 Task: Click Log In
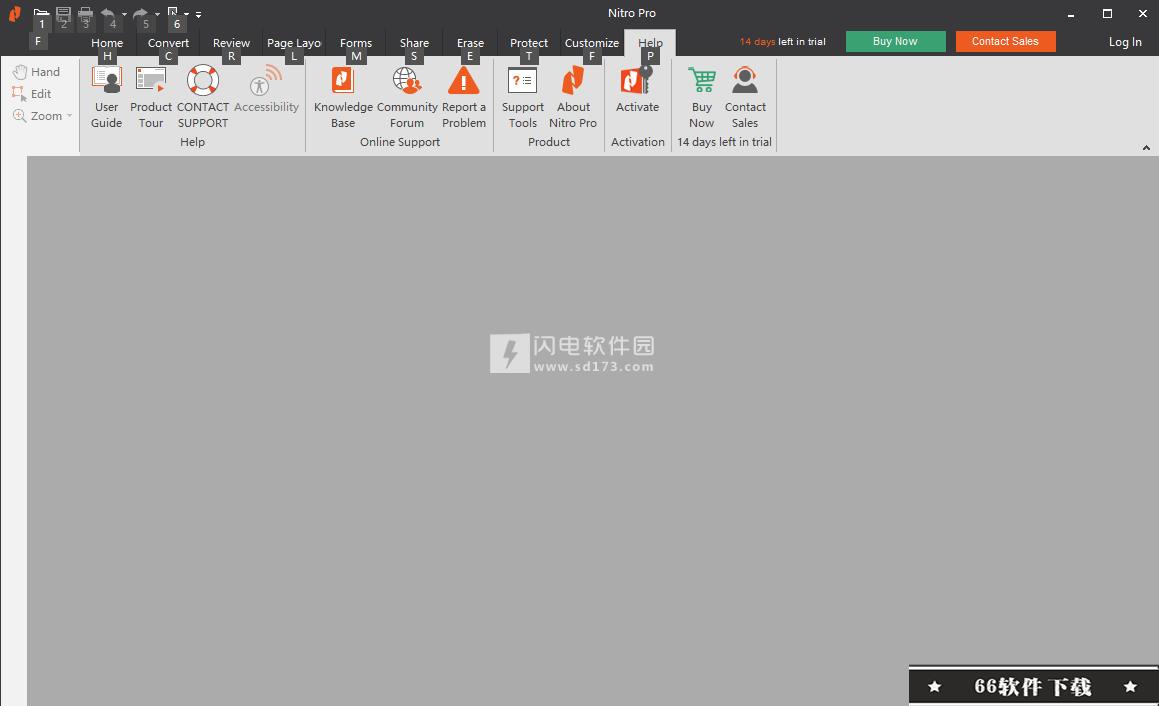(x=1125, y=42)
